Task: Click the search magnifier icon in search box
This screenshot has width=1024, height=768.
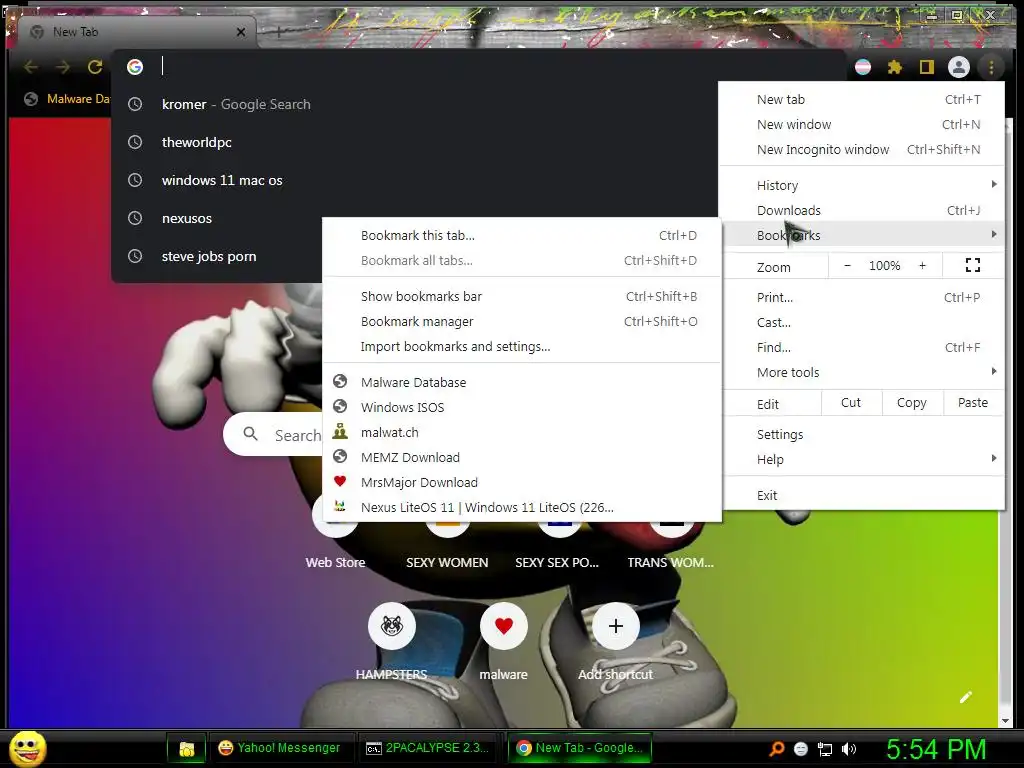Action: tap(251, 434)
